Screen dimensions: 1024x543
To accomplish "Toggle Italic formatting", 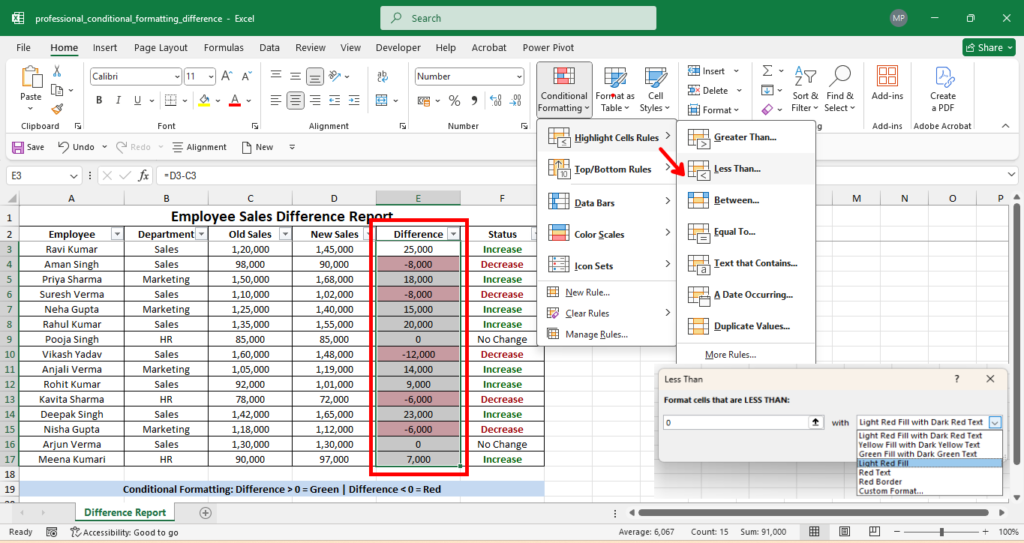I will coord(118,100).
